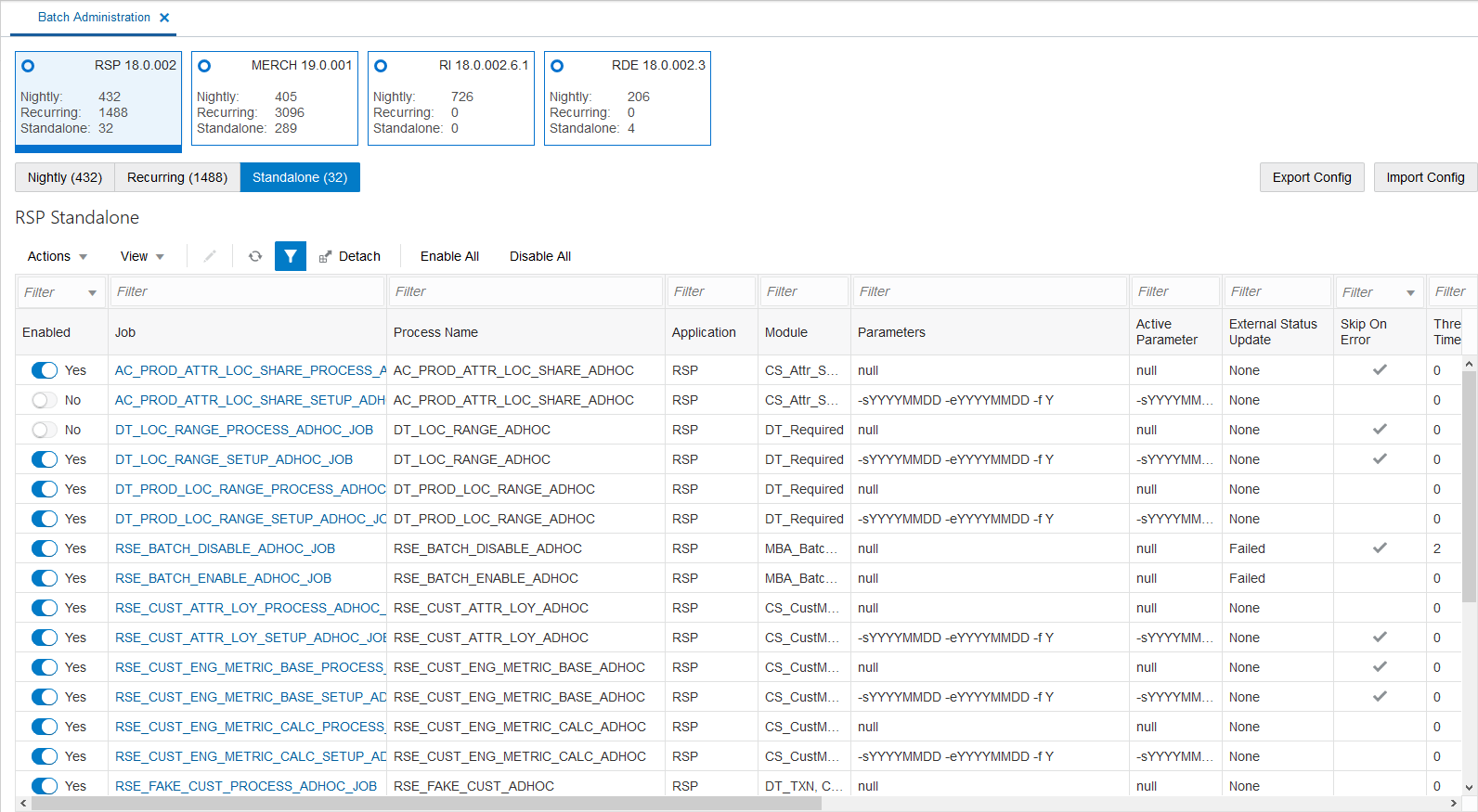Expand the Enabled column filter dropdown
The height and width of the screenshot is (812, 1478).
coord(92,292)
